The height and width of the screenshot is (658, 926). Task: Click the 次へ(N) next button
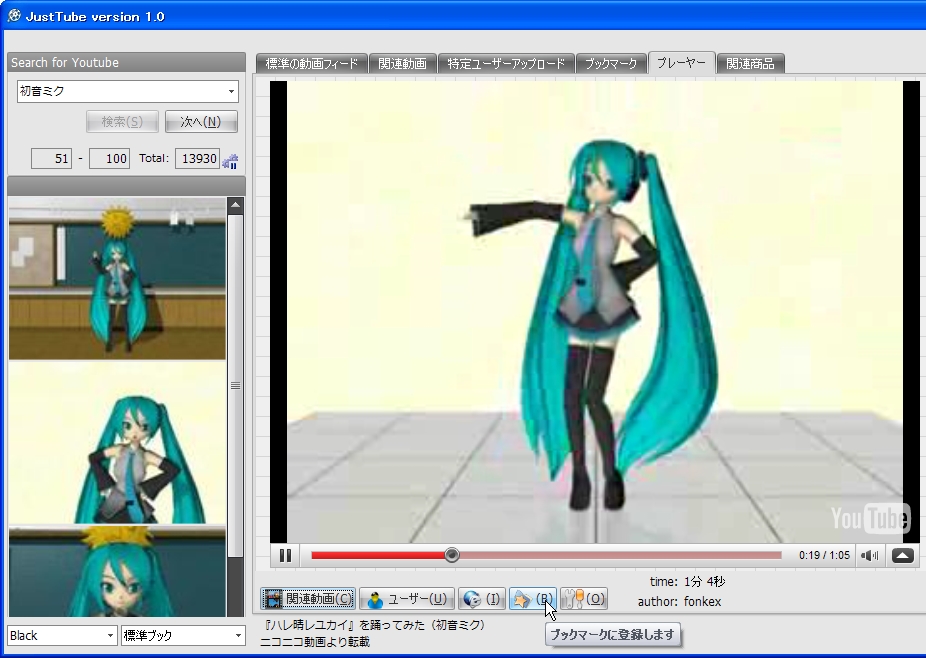[x=201, y=122]
